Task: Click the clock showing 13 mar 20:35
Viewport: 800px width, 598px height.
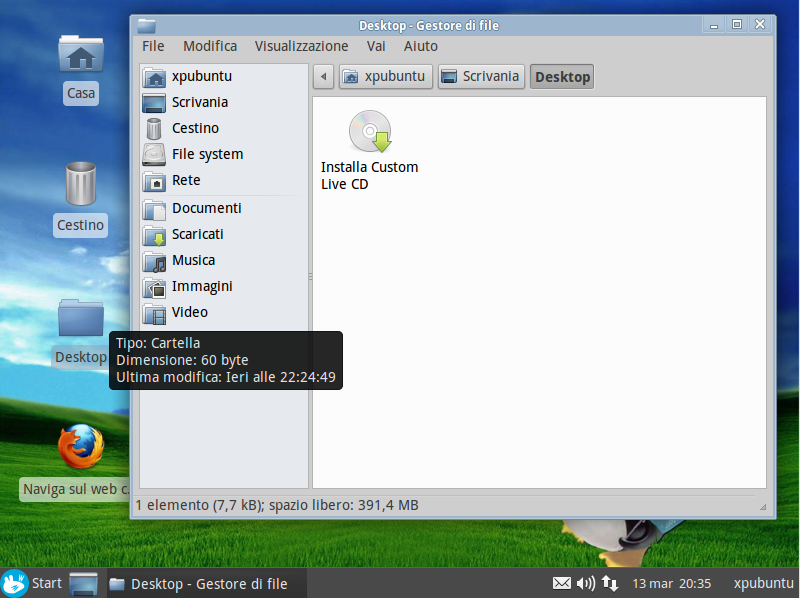Action: pyautogui.click(x=671, y=583)
